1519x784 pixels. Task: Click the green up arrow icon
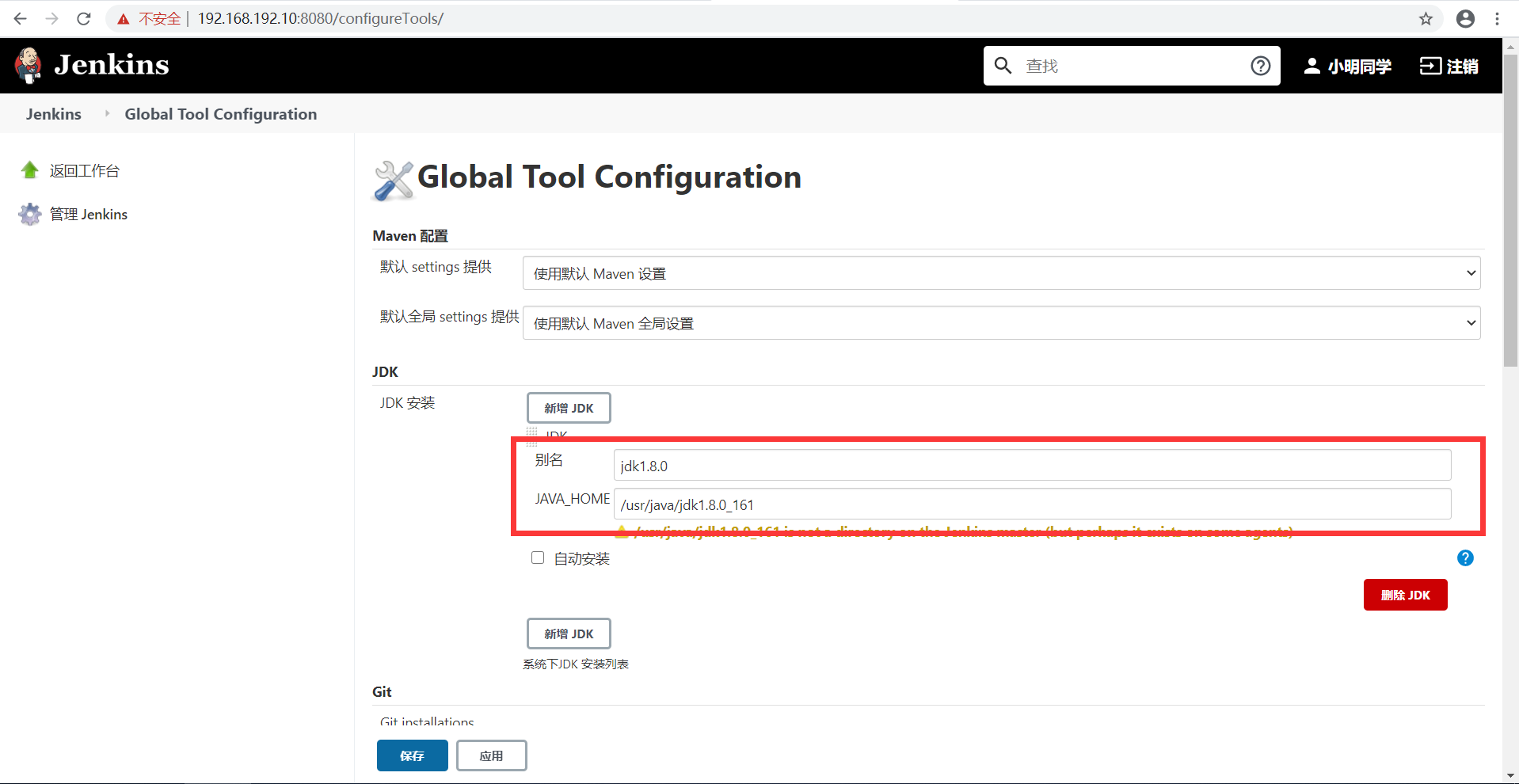pyautogui.click(x=30, y=170)
